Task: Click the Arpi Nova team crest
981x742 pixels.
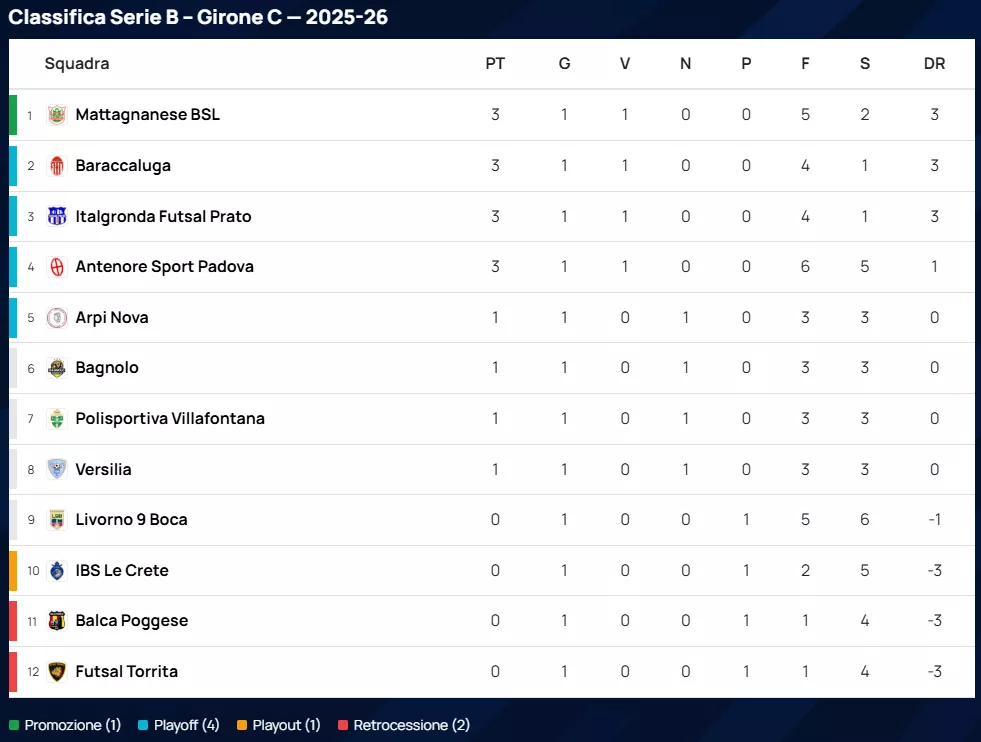Action: click(57, 318)
